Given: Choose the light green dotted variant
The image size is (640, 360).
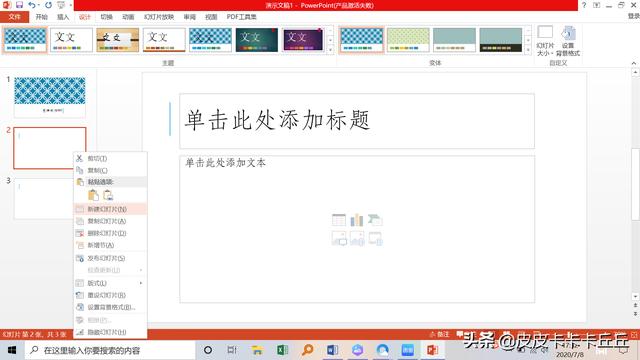Looking at the screenshot, I should [x=408, y=40].
